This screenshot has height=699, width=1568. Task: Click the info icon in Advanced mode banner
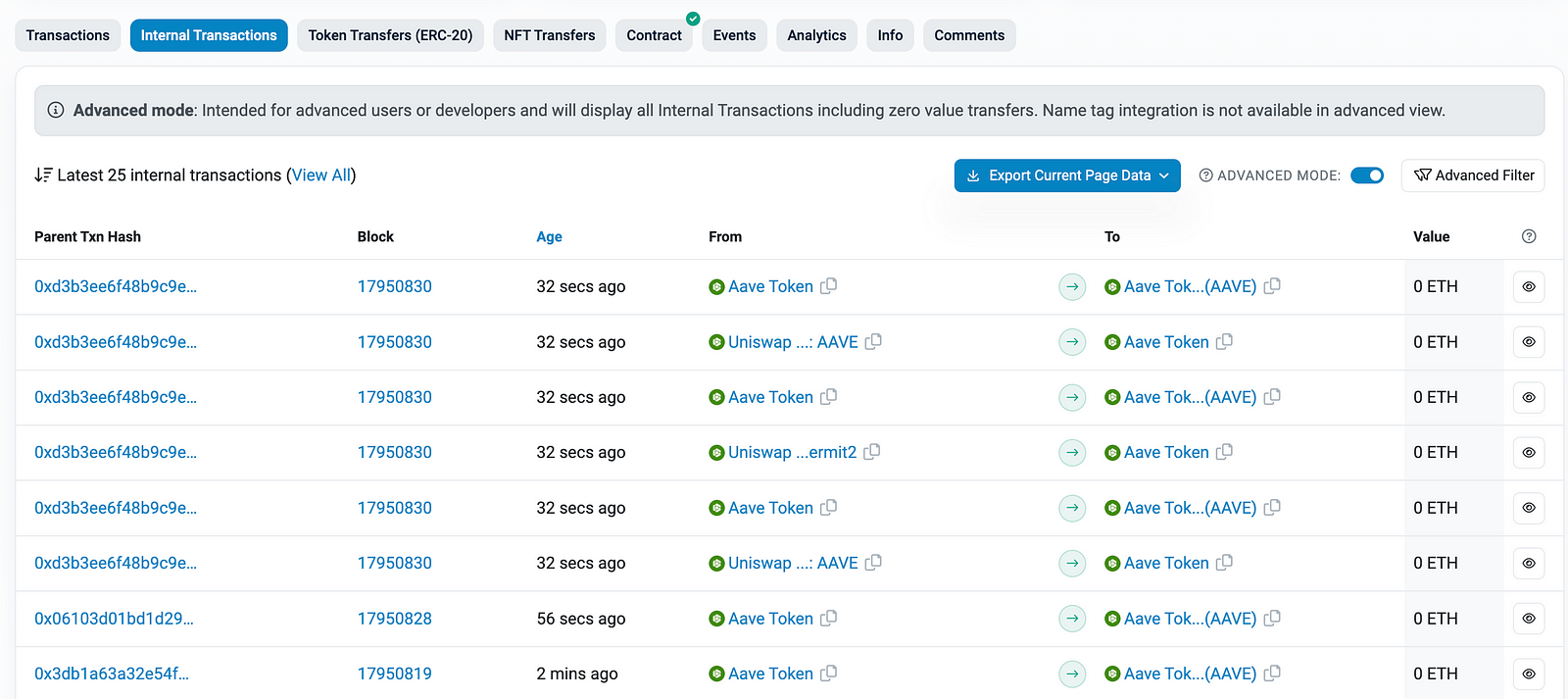click(56, 110)
